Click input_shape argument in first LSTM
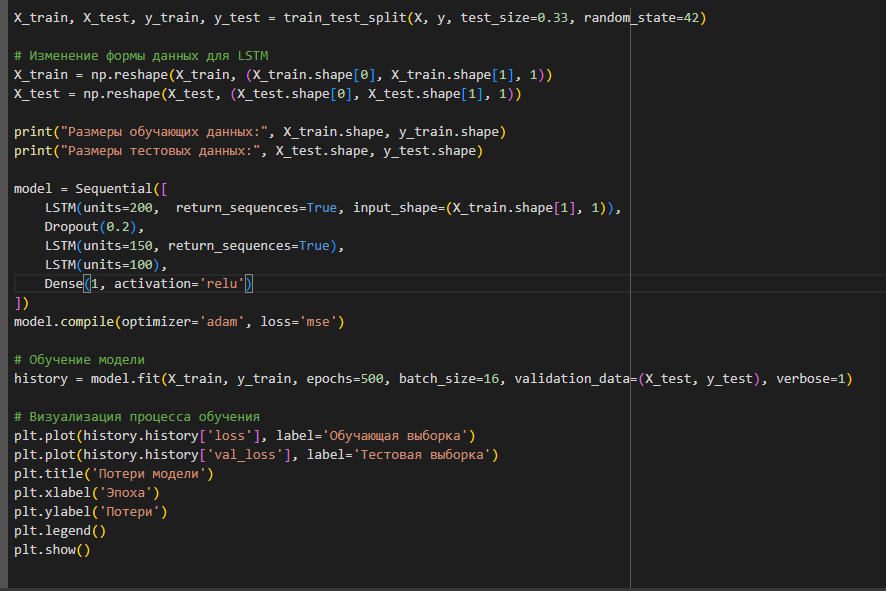 click(483, 208)
